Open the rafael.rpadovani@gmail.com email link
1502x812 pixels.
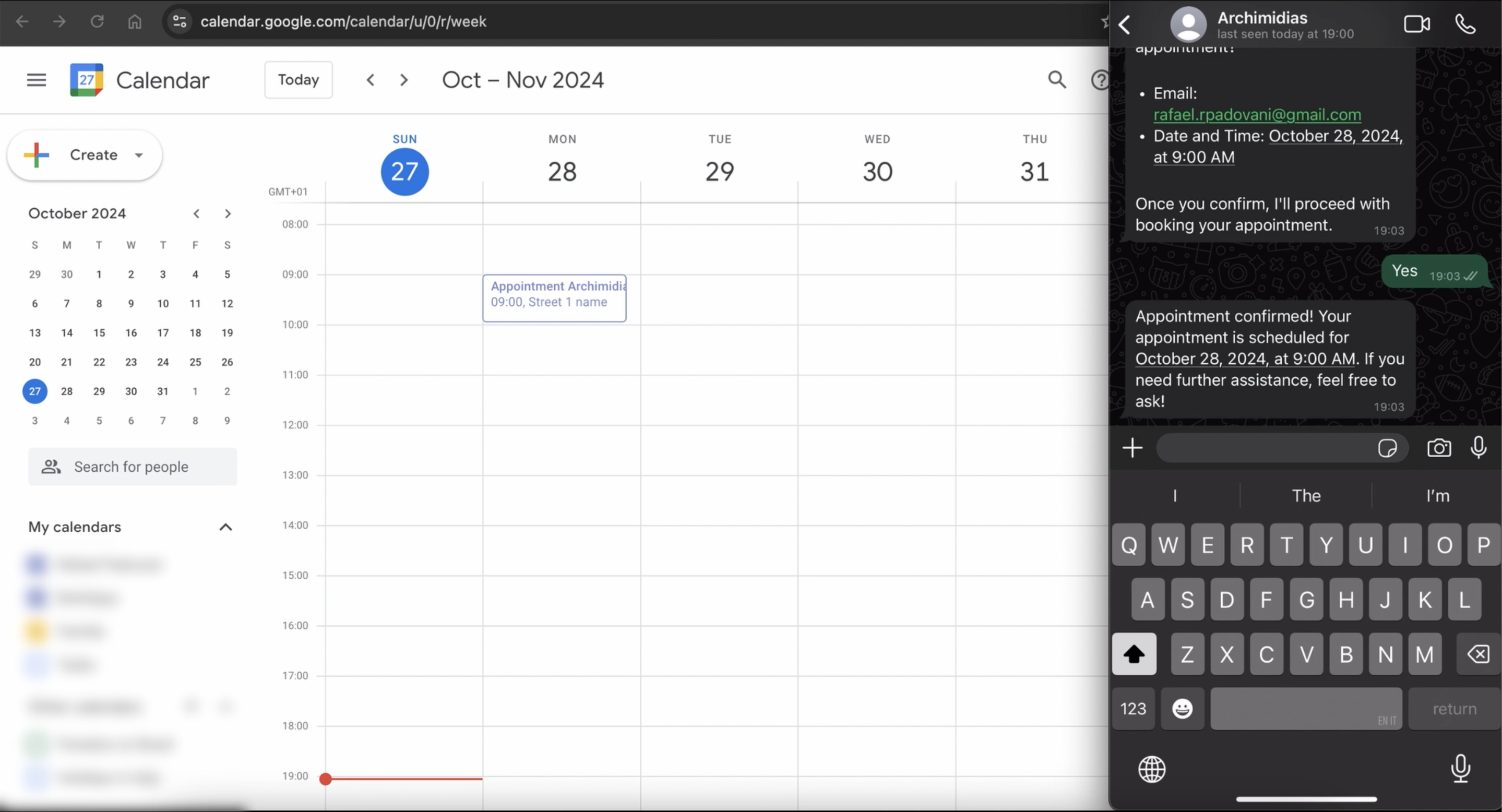point(1257,115)
